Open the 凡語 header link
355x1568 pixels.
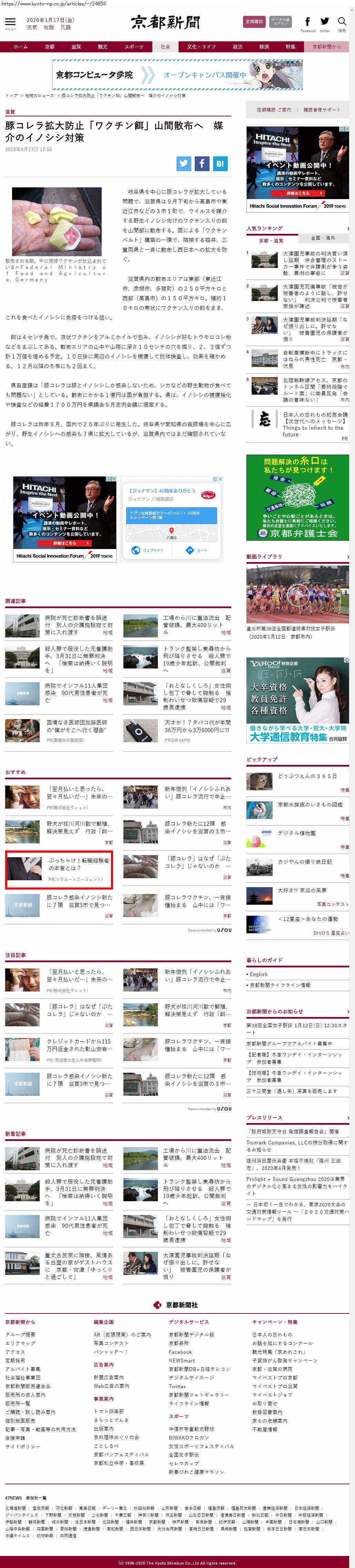pyautogui.click(x=66, y=28)
